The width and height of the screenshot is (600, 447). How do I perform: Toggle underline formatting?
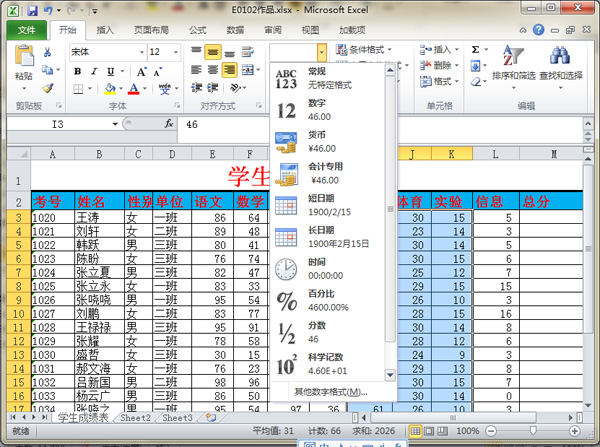click(x=111, y=71)
